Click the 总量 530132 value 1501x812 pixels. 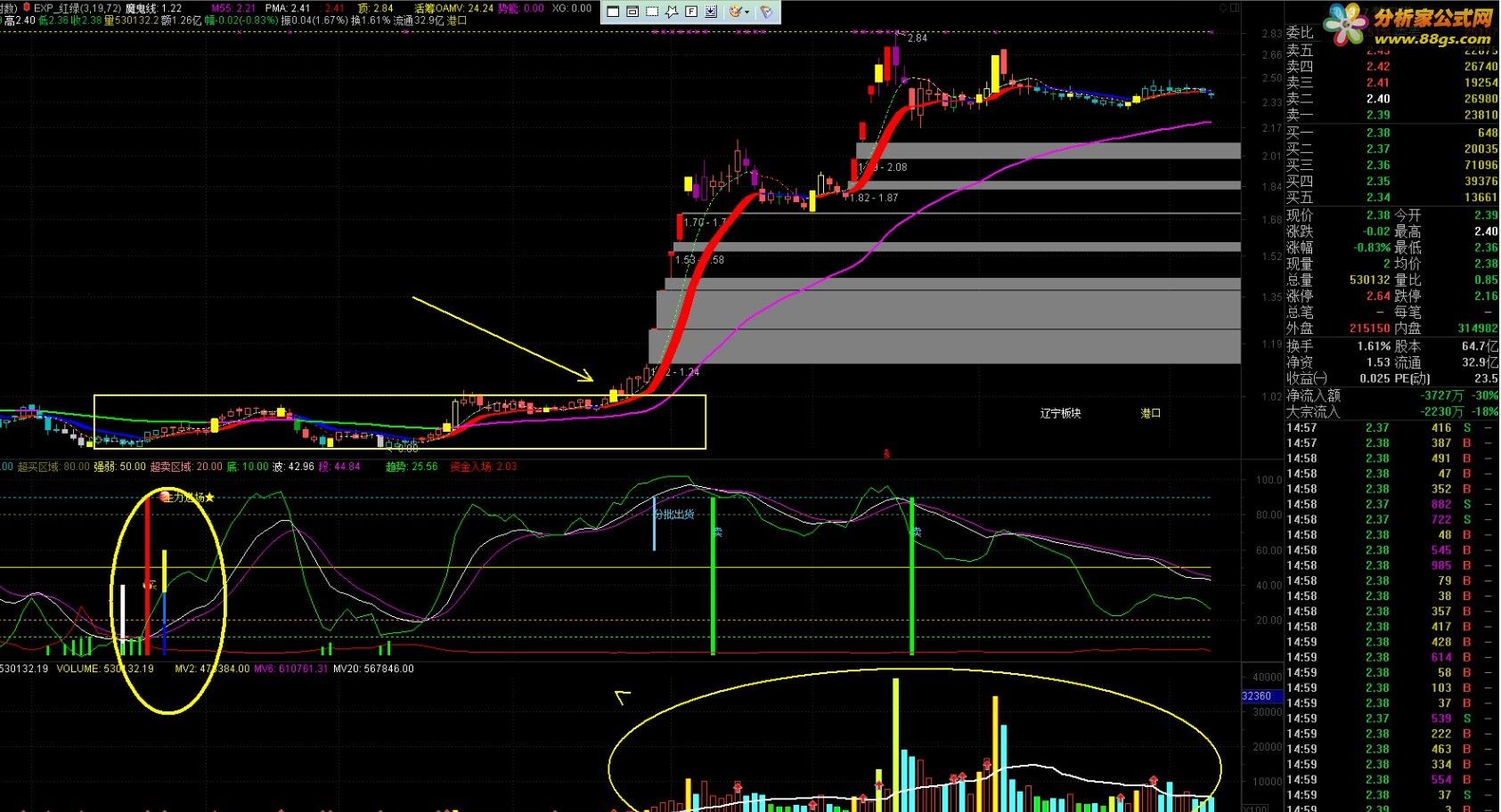pyautogui.click(x=1370, y=280)
